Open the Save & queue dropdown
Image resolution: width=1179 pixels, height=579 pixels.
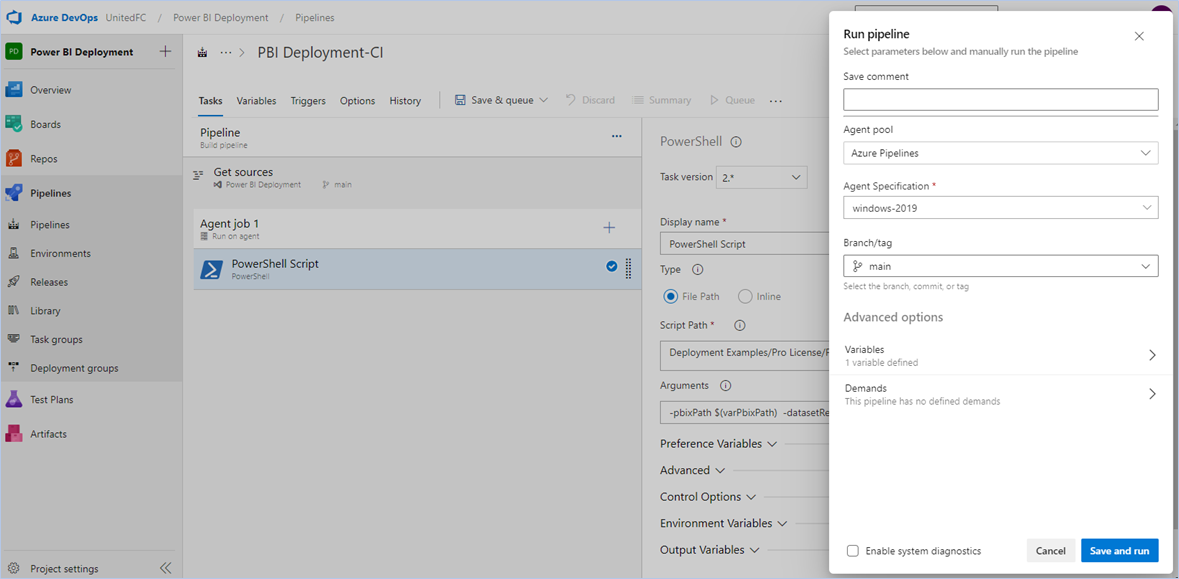(x=502, y=100)
